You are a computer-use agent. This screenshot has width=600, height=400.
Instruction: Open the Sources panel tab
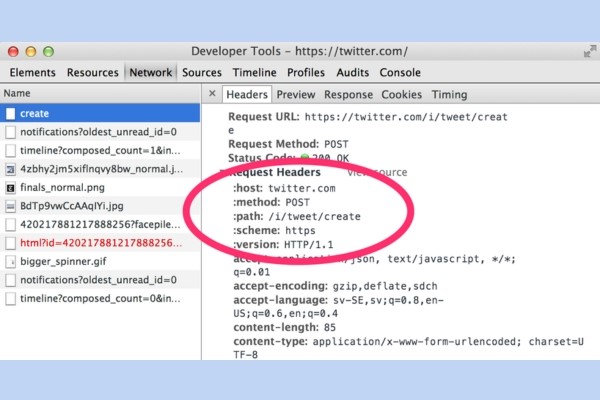click(202, 72)
